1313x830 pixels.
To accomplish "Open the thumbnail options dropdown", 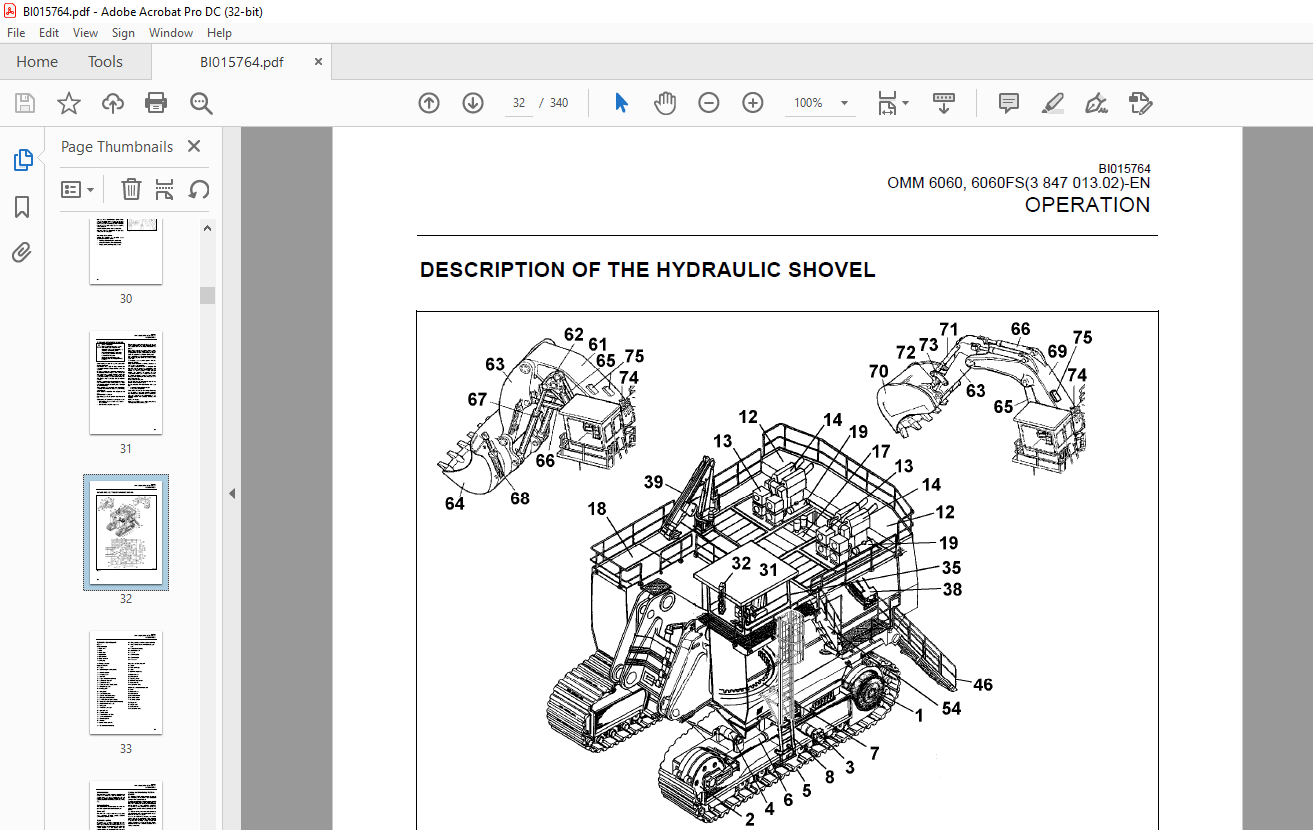I will coord(78,189).
